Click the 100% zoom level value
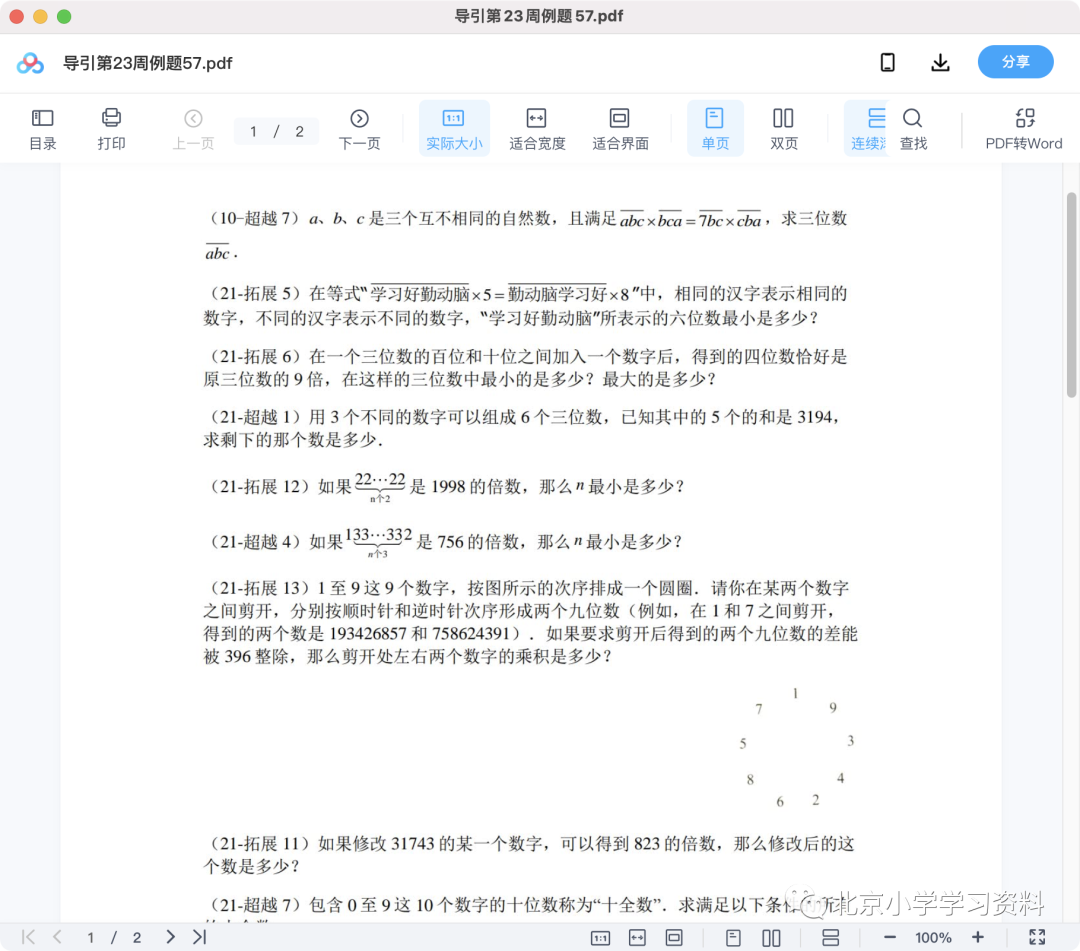1080x951 pixels. pos(933,938)
